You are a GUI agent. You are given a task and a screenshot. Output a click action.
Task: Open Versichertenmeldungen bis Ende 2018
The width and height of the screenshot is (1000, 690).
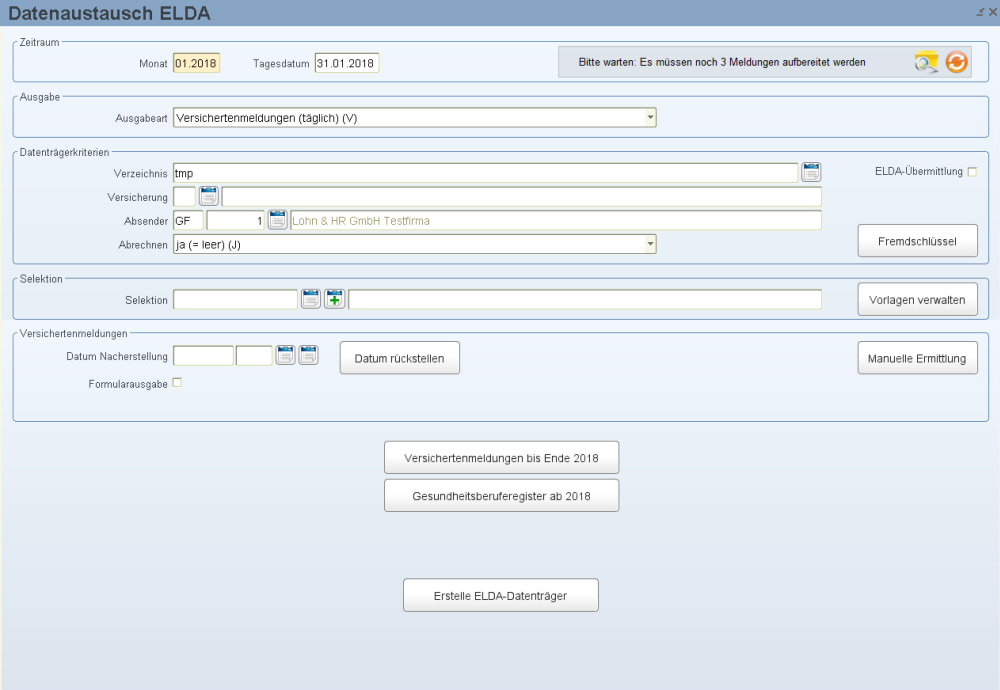(501, 458)
